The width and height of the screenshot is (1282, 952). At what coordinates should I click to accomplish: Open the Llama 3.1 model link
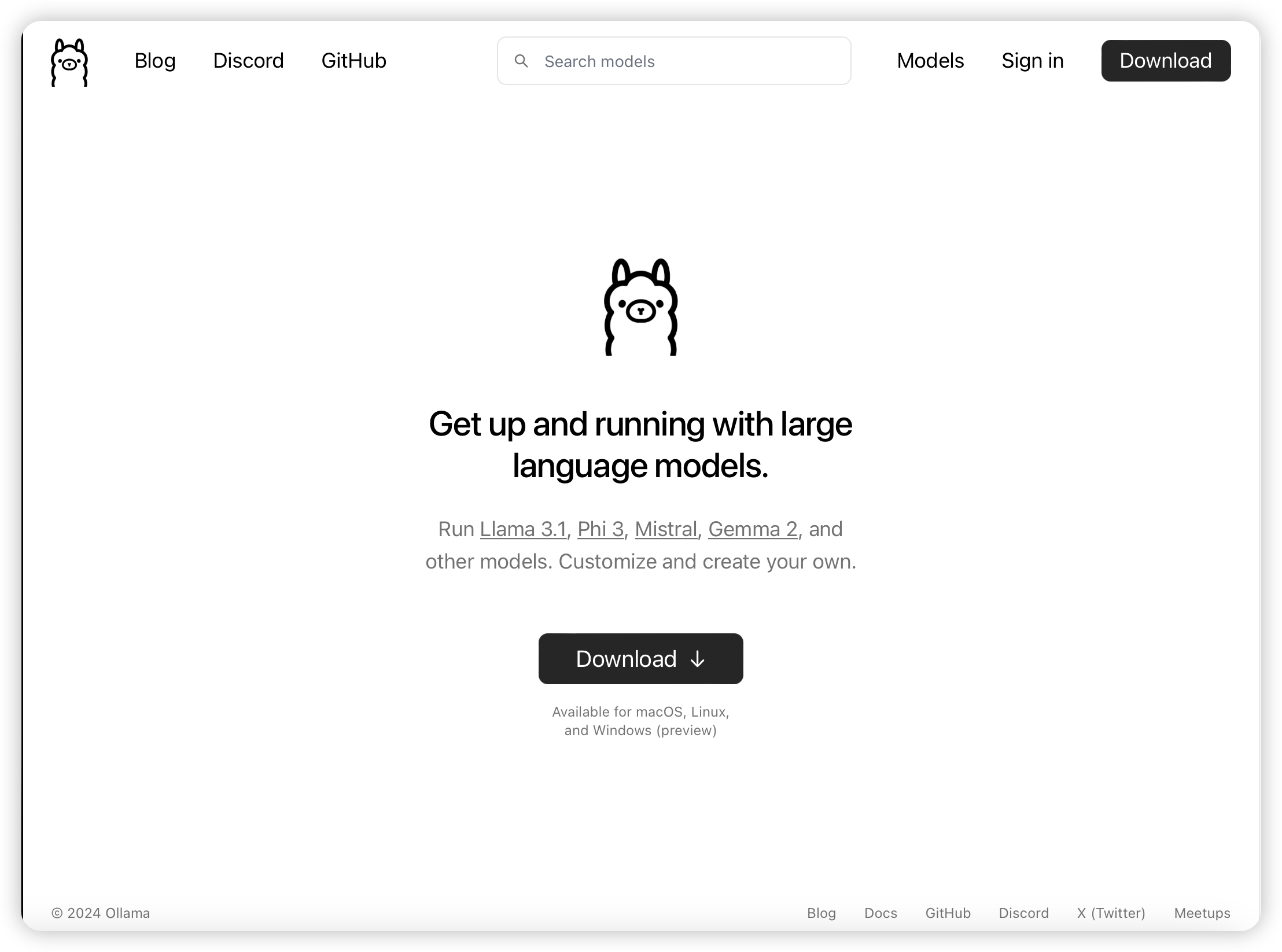(523, 529)
